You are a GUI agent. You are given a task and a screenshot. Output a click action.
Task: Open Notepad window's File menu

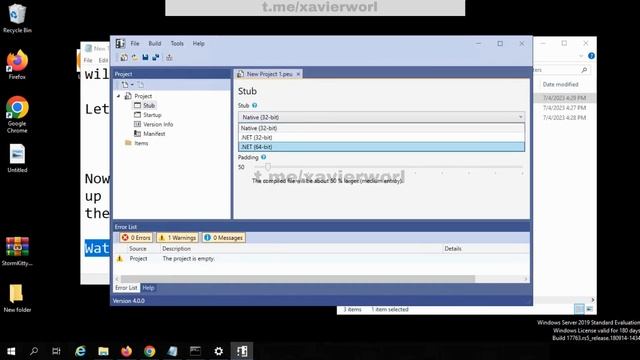click(x=88, y=60)
